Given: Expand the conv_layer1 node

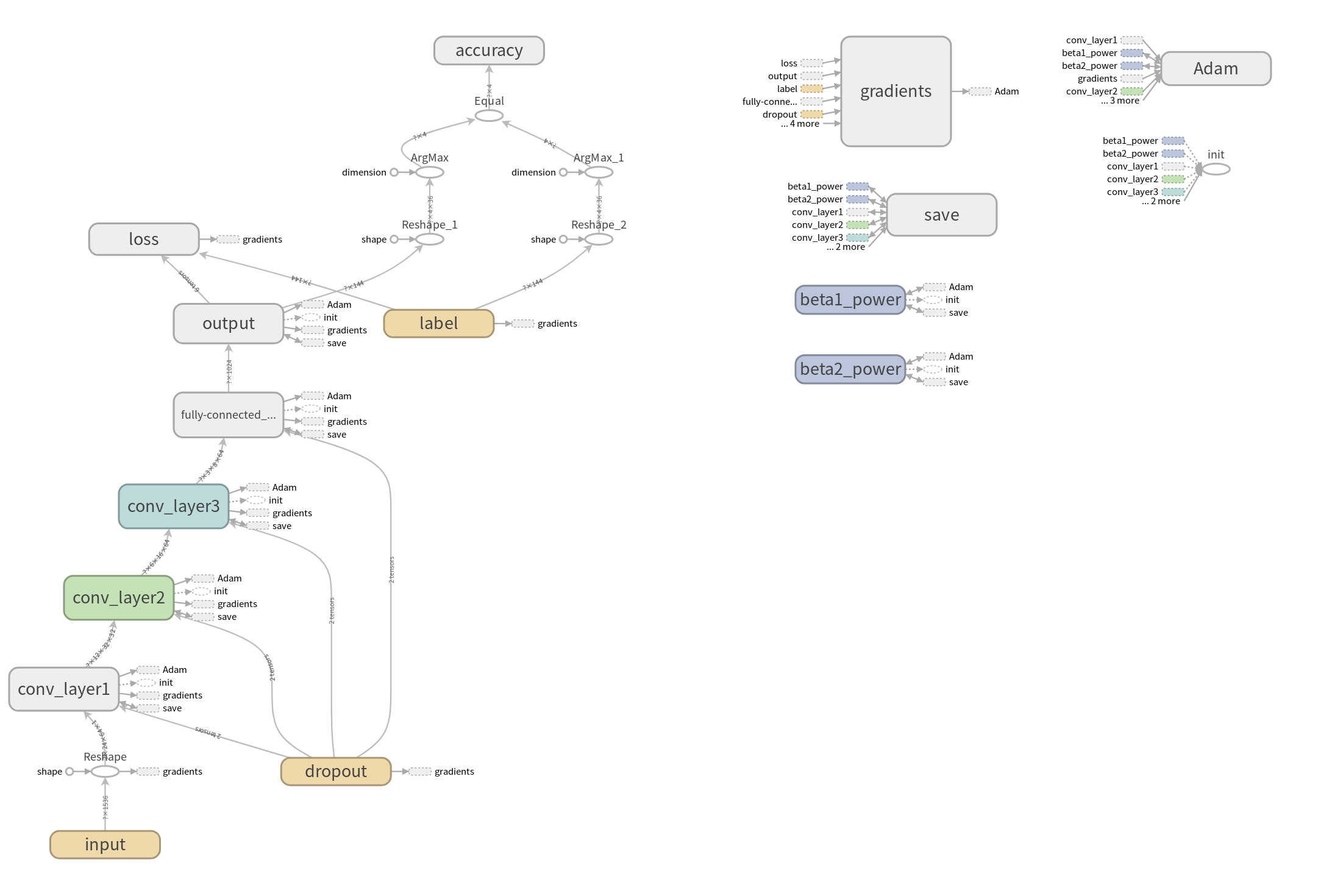Looking at the screenshot, I should tap(64, 689).
